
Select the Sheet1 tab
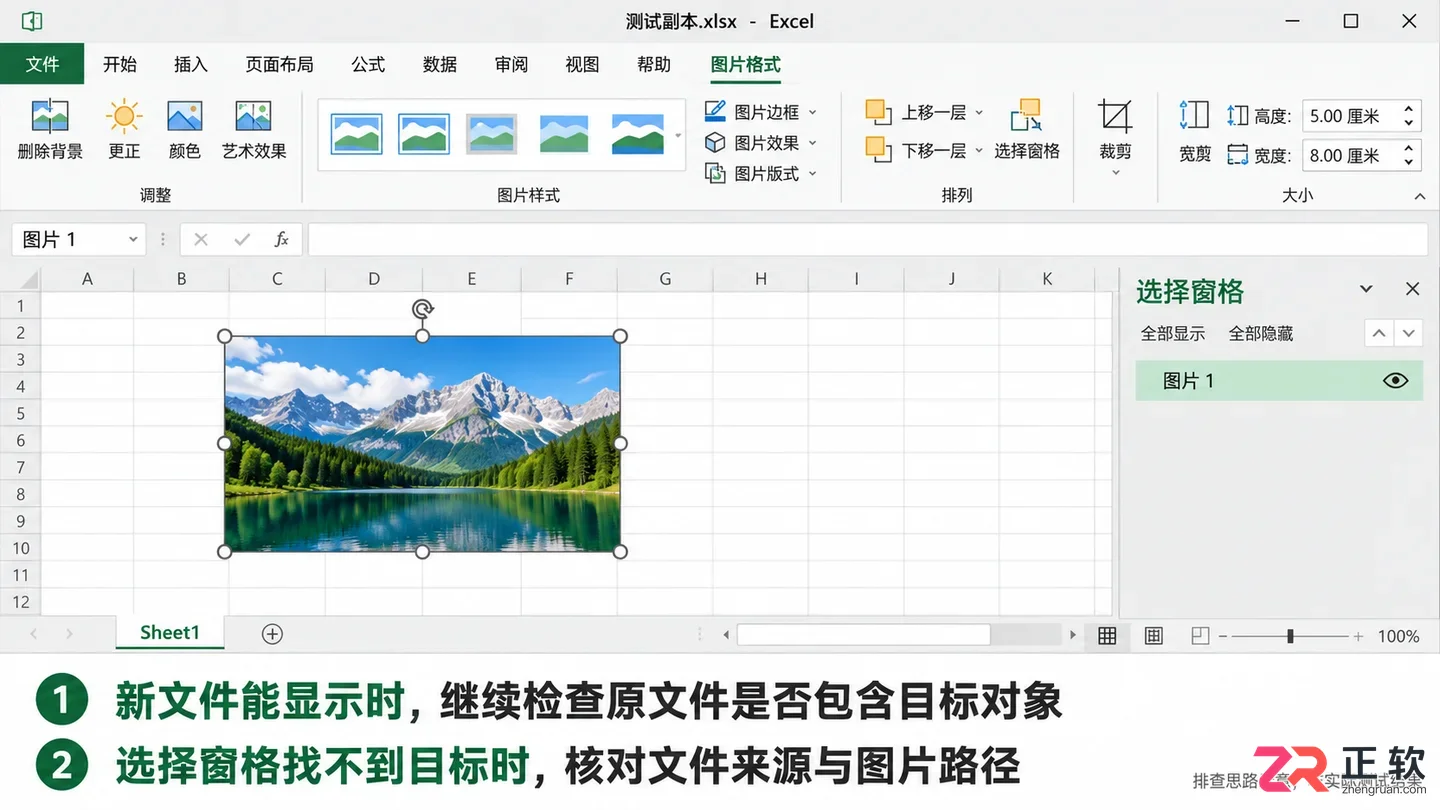[x=170, y=633]
